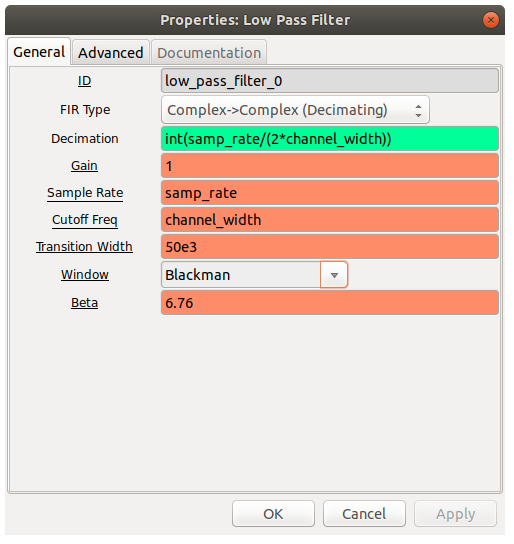Screen dimensions: 514x544
Task: Click the Cutoff Freq label
Action: click(85, 221)
